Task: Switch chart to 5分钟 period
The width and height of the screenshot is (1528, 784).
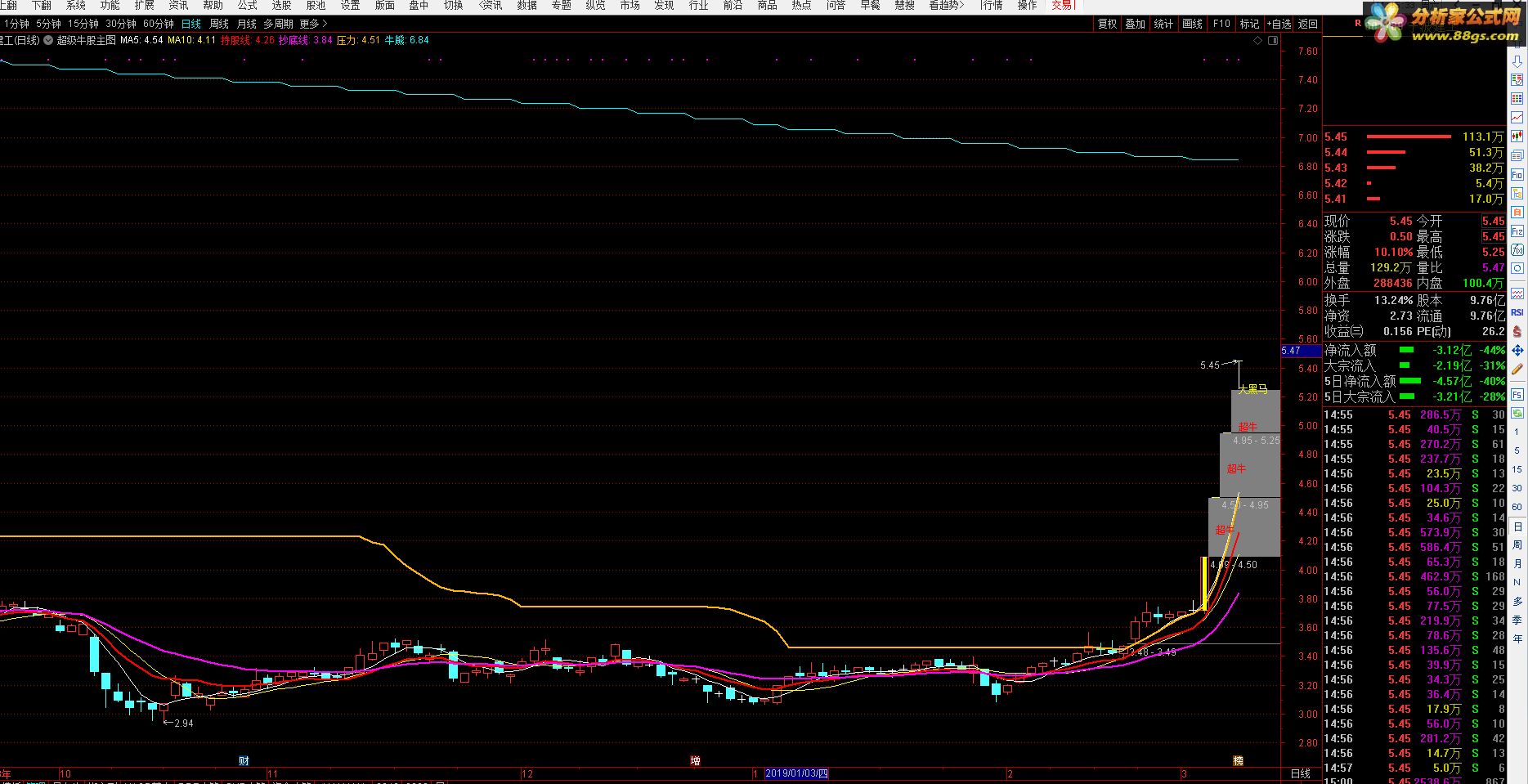Action: click(x=48, y=25)
